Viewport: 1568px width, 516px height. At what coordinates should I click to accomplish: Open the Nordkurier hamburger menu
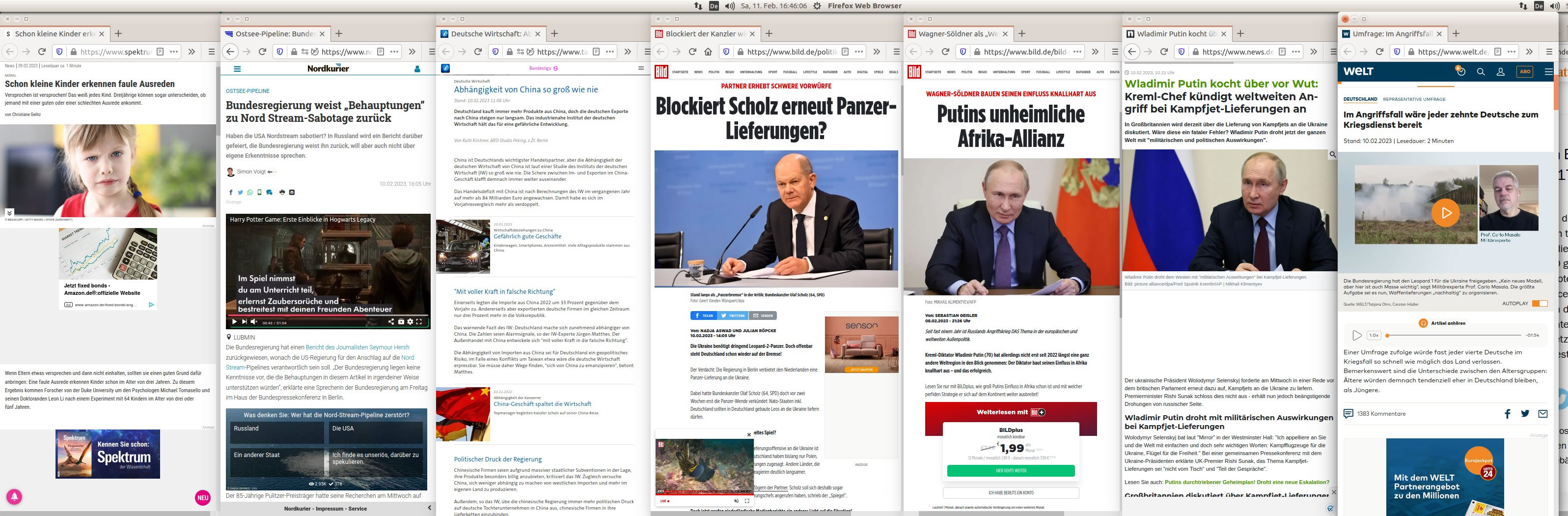click(237, 69)
